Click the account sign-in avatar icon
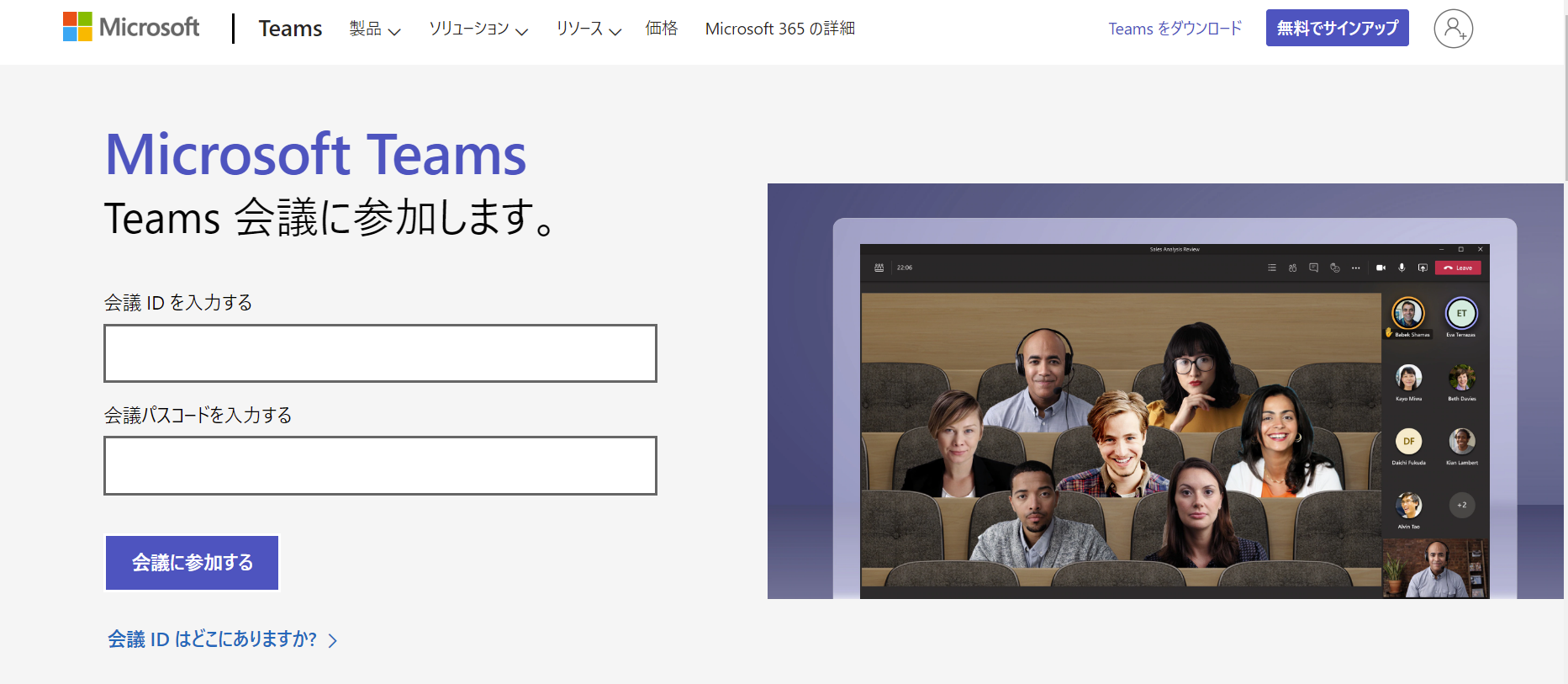 click(1453, 29)
